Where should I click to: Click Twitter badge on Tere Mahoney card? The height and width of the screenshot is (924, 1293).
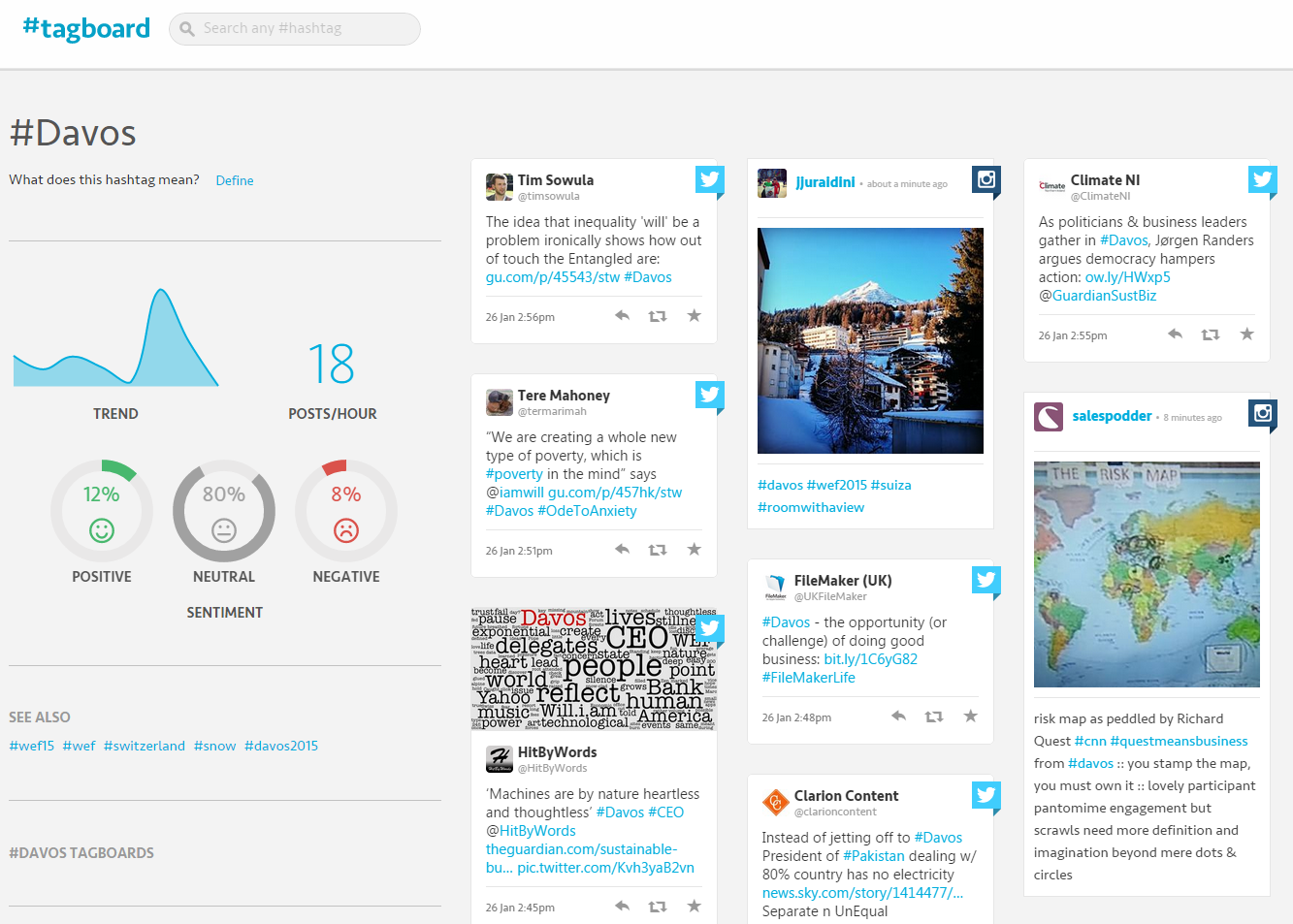(710, 395)
